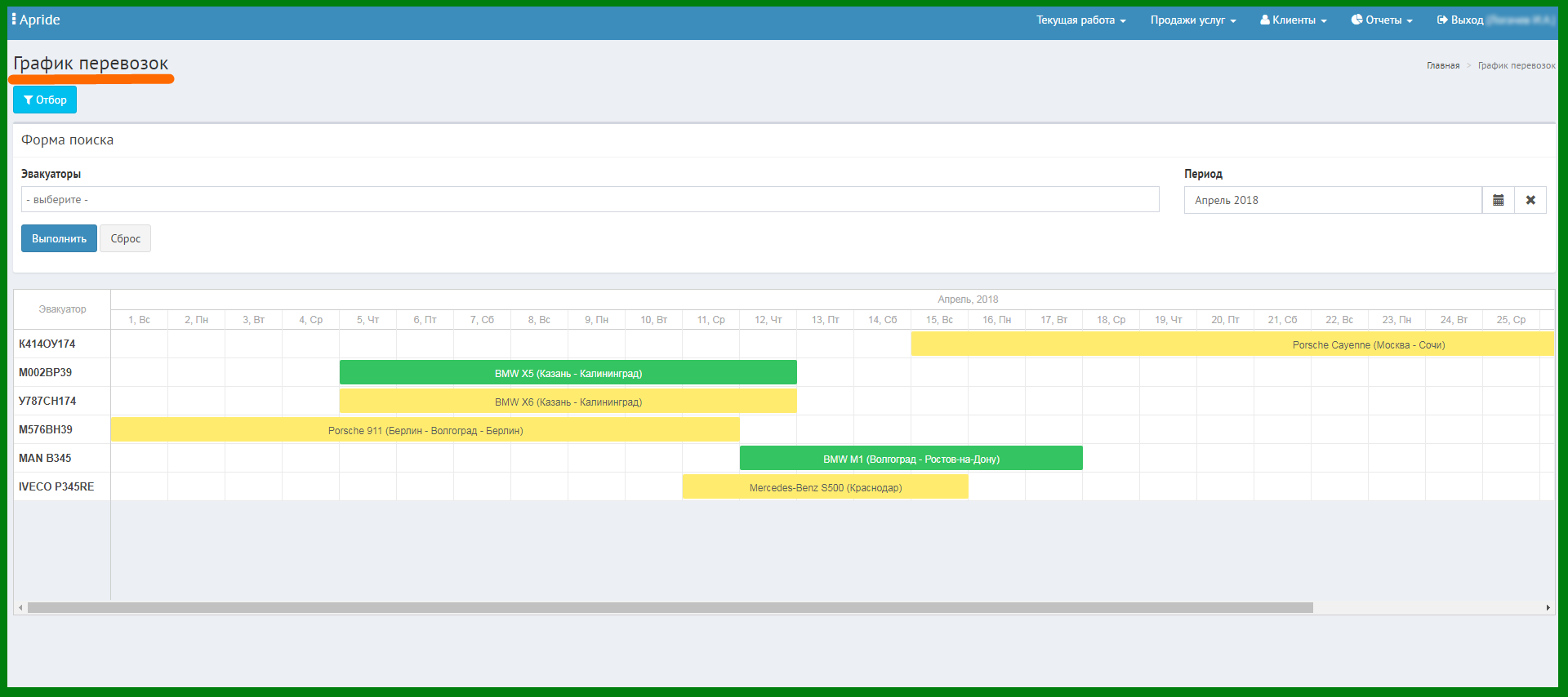Click evacuator row Y787CH174
The width and height of the screenshot is (1568, 697).
pos(62,401)
